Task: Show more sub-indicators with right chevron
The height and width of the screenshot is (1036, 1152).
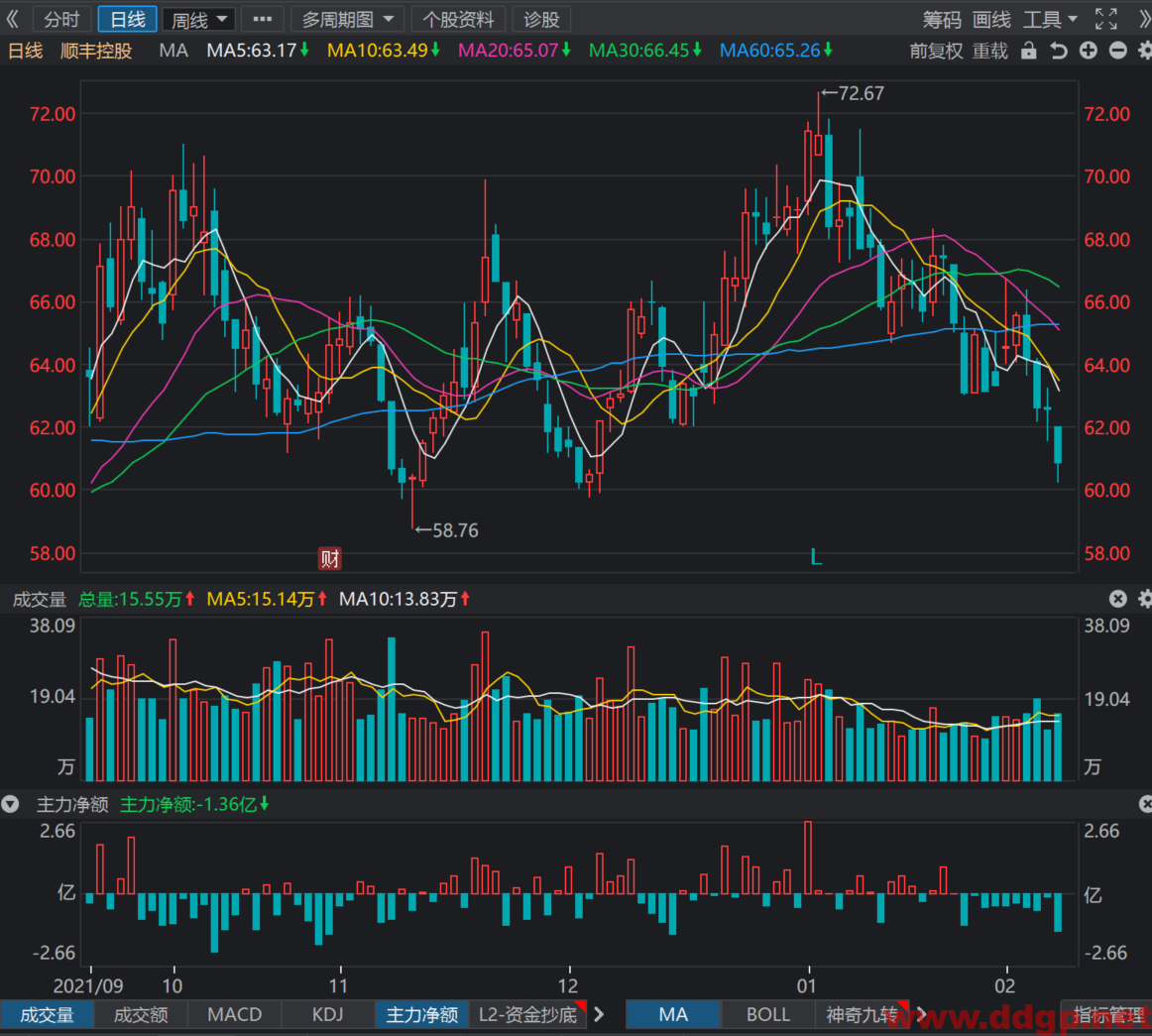Action: pyautogui.click(x=599, y=1015)
